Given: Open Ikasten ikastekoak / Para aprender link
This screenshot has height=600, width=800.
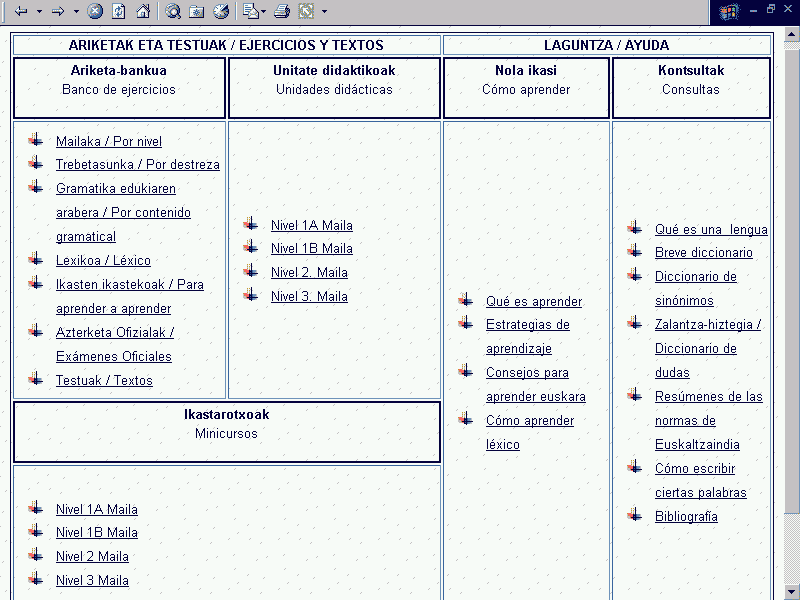Looking at the screenshot, I should [130, 296].
